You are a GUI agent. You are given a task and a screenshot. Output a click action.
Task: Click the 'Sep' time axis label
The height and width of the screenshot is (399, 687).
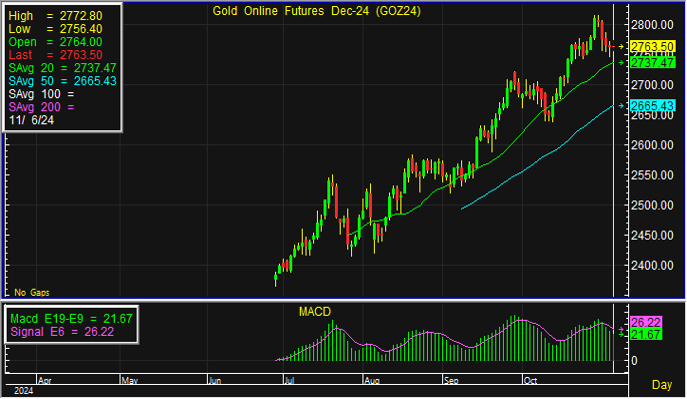[x=451, y=381]
